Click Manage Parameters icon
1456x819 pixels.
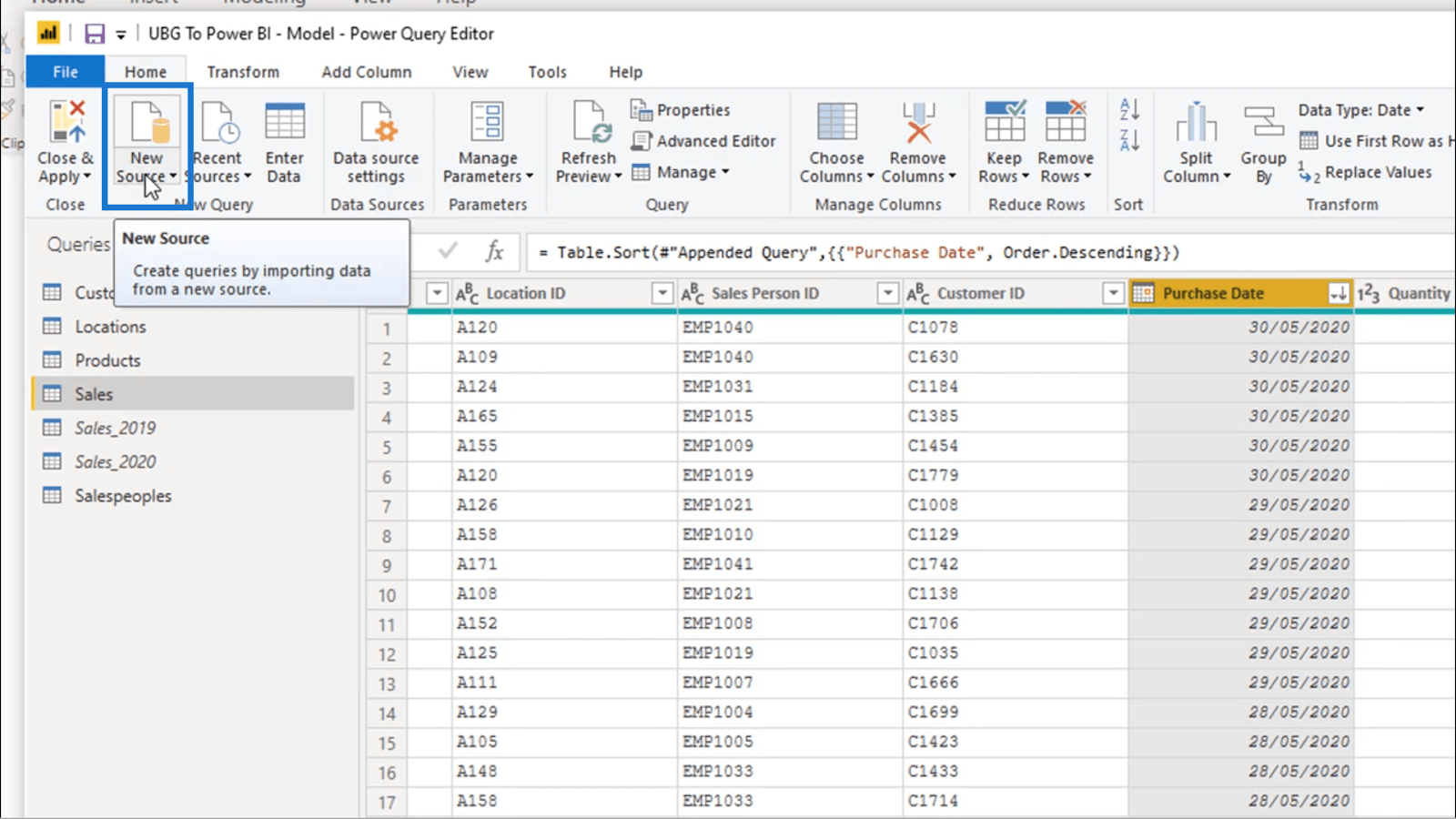(488, 122)
